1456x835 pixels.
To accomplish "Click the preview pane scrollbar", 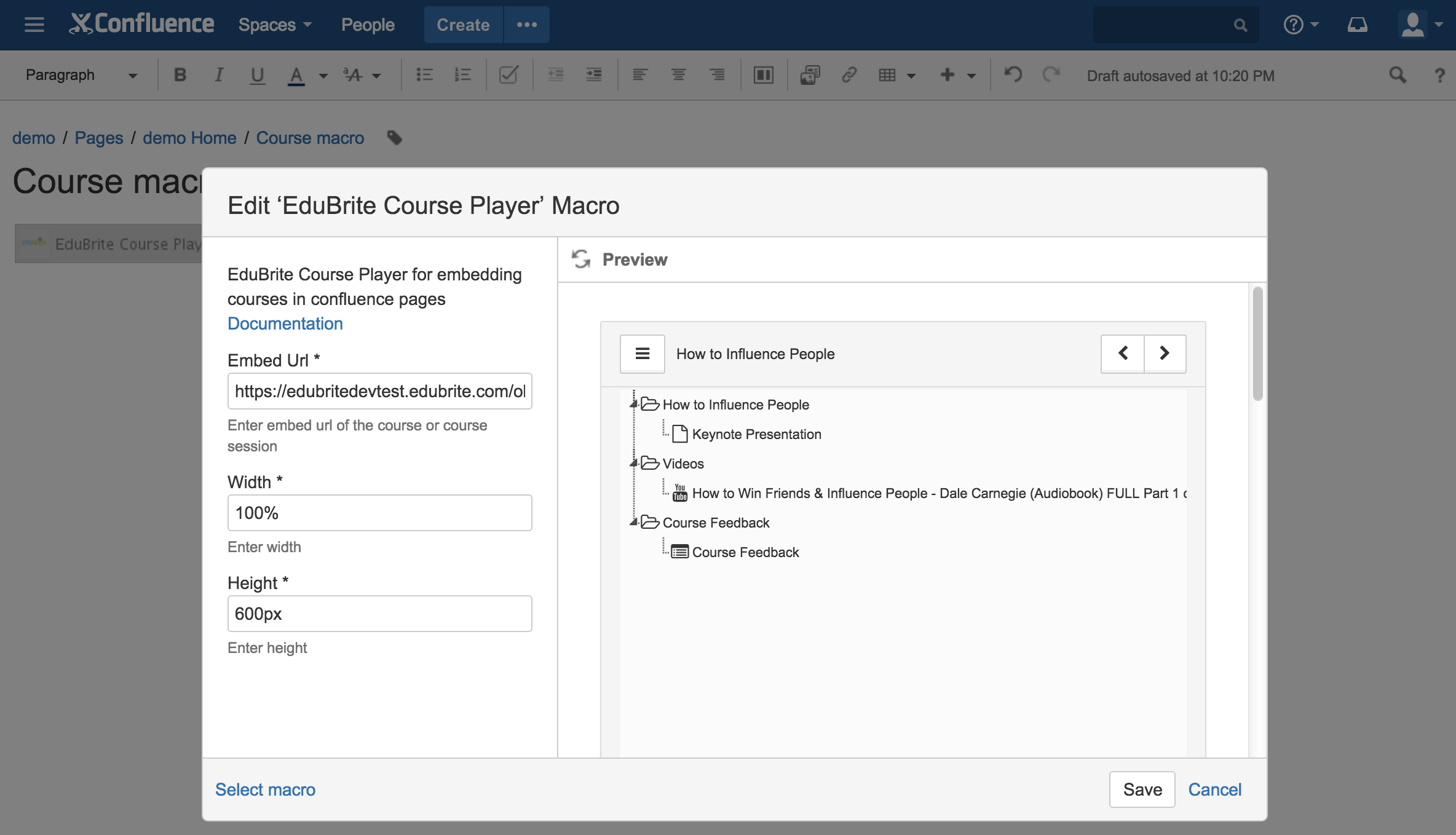I will pyautogui.click(x=1257, y=344).
